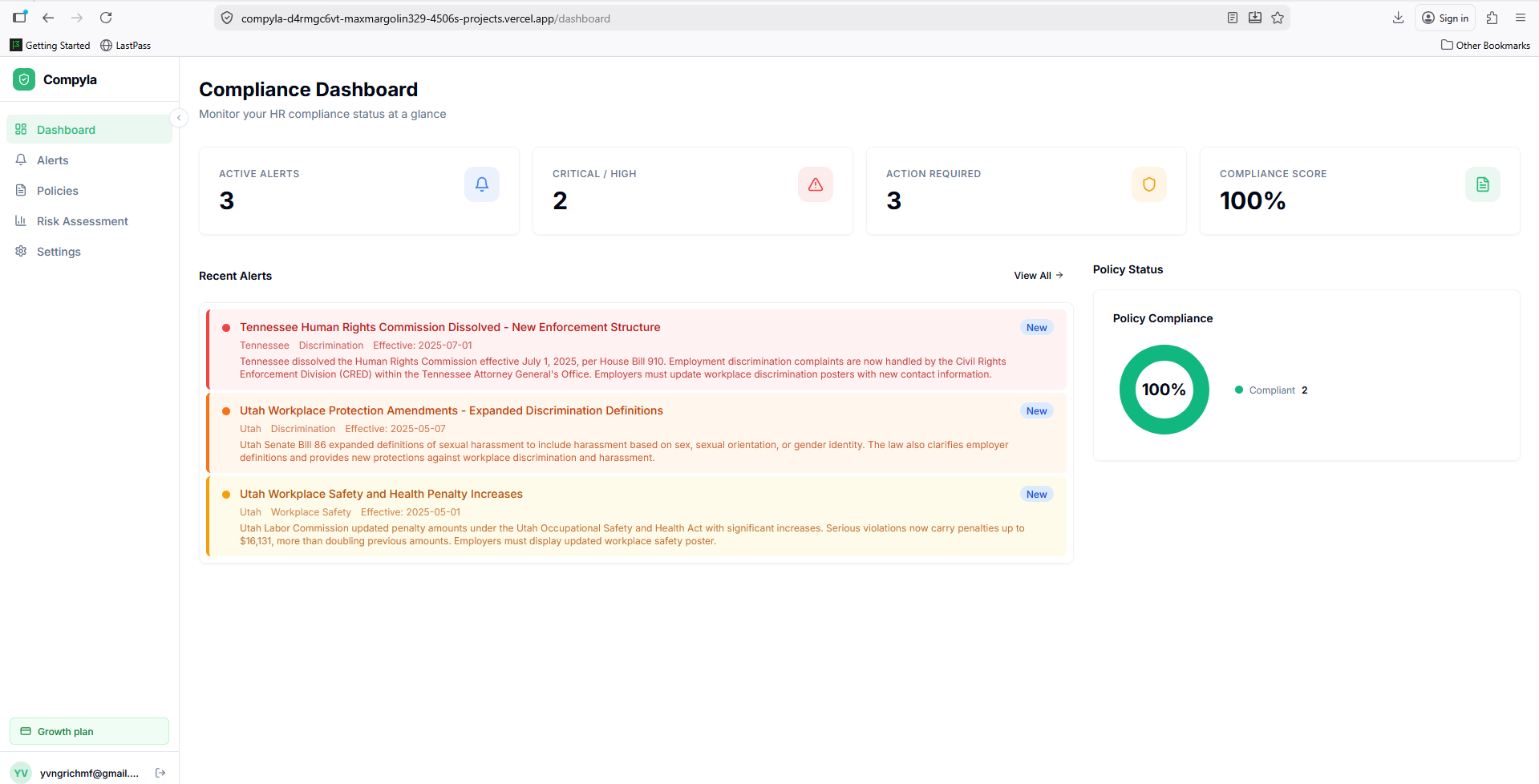Click the bell icon in Active Alerts card
Screen dimensions: 1539x784
click(x=482, y=184)
